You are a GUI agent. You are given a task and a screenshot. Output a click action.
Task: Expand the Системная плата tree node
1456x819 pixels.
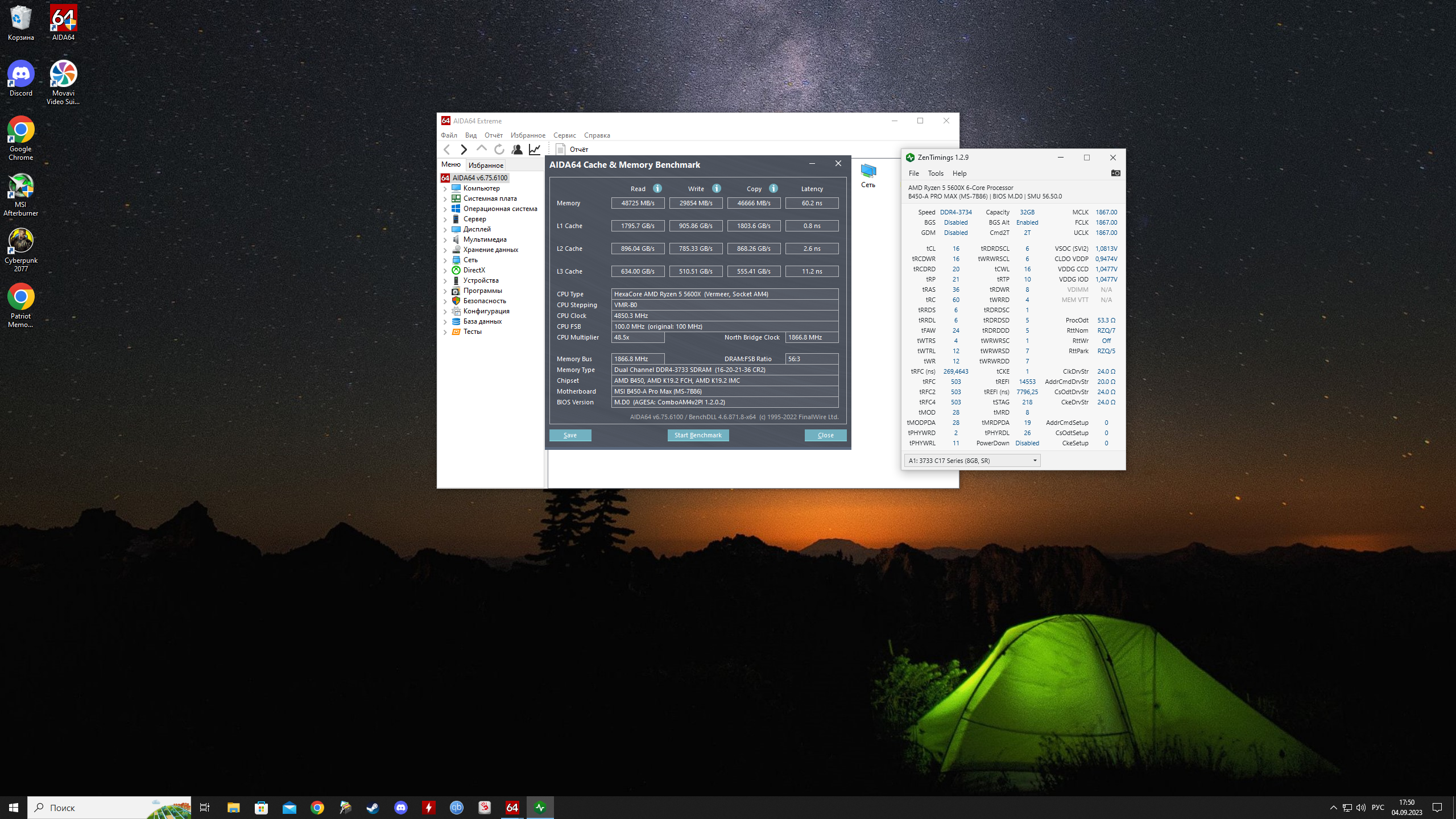445,199
